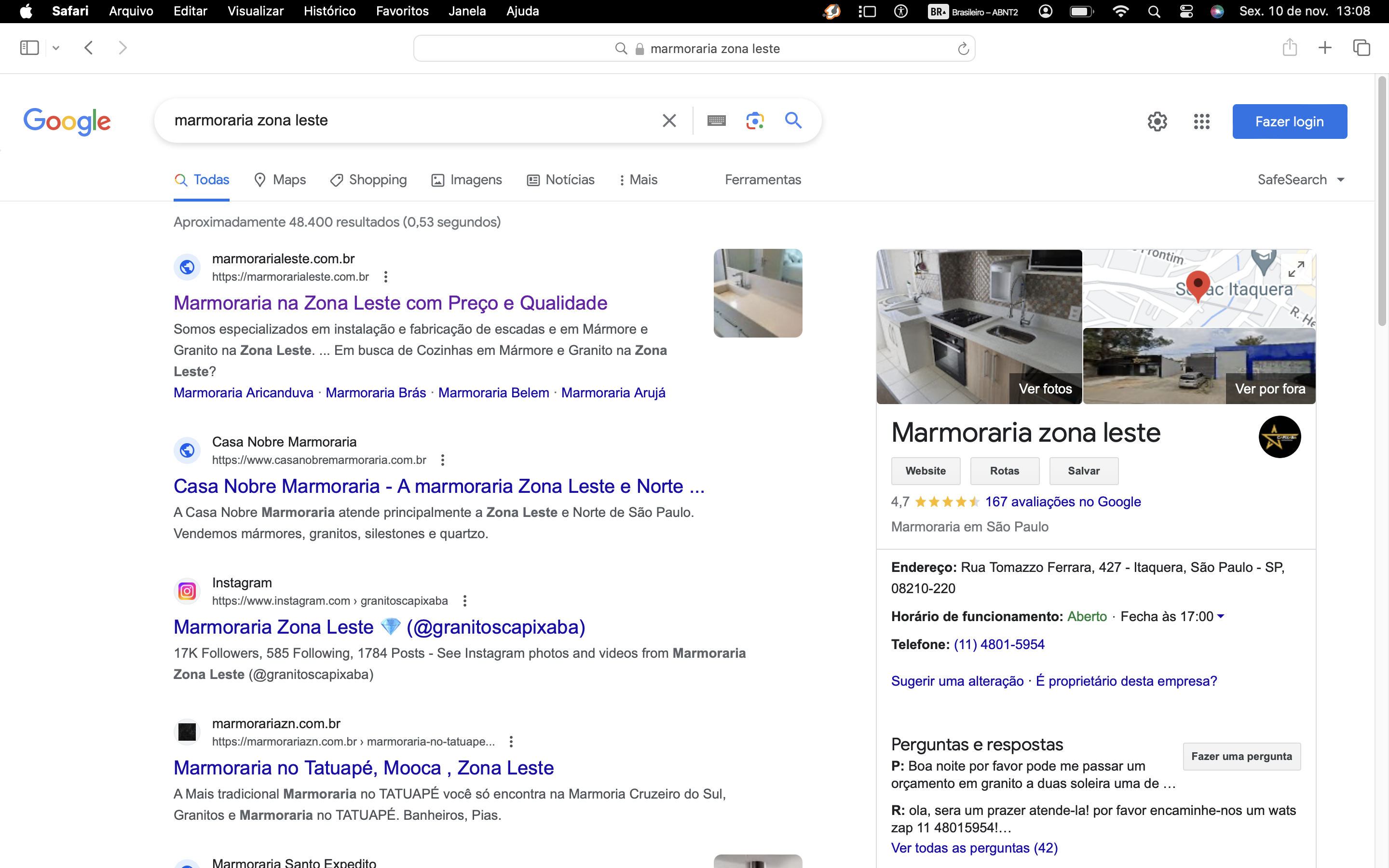Viewport: 1389px width, 868px height.
Task: Open the Marmoraria Belem sitelink
Action: (493, 393)
